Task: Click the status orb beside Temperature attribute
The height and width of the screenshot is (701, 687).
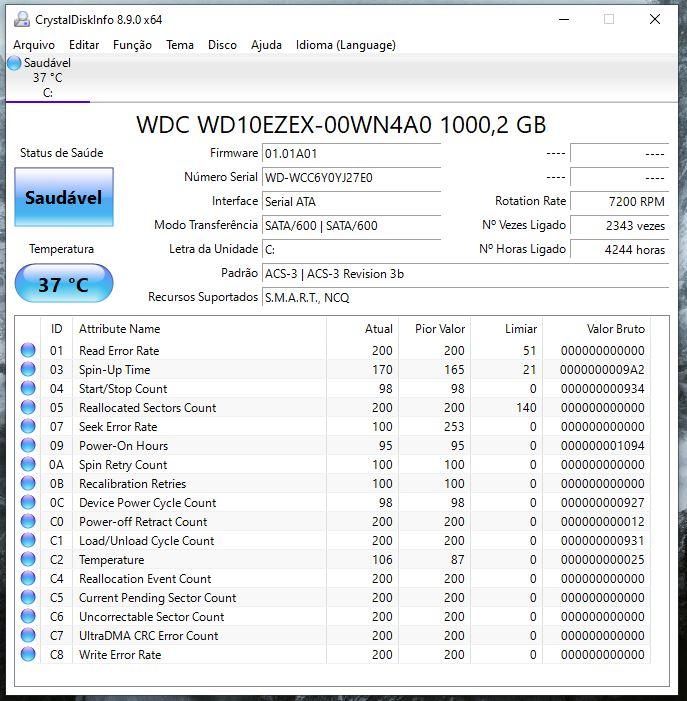Action: 28,559
